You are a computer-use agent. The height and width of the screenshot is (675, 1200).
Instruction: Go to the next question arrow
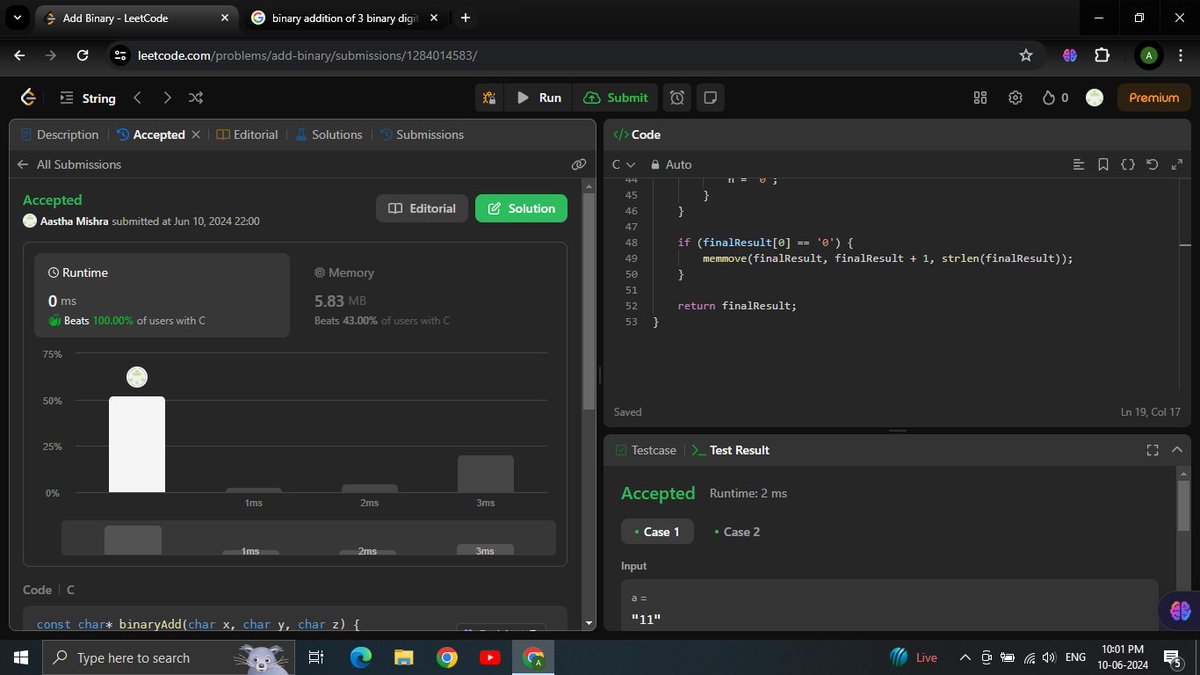tap(167, 98)
